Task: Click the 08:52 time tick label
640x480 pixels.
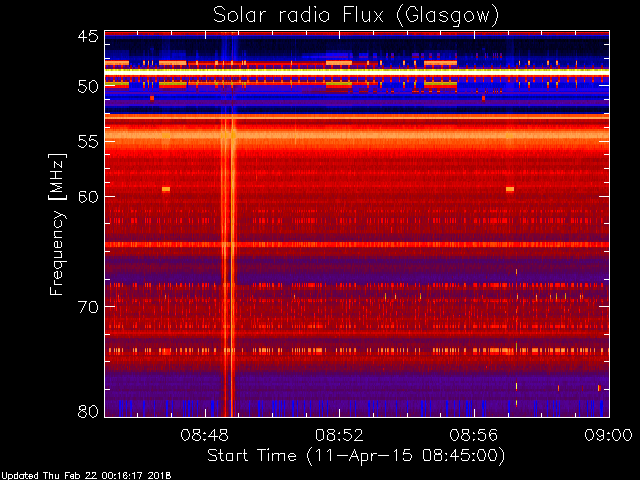Action: pos(339,435)
